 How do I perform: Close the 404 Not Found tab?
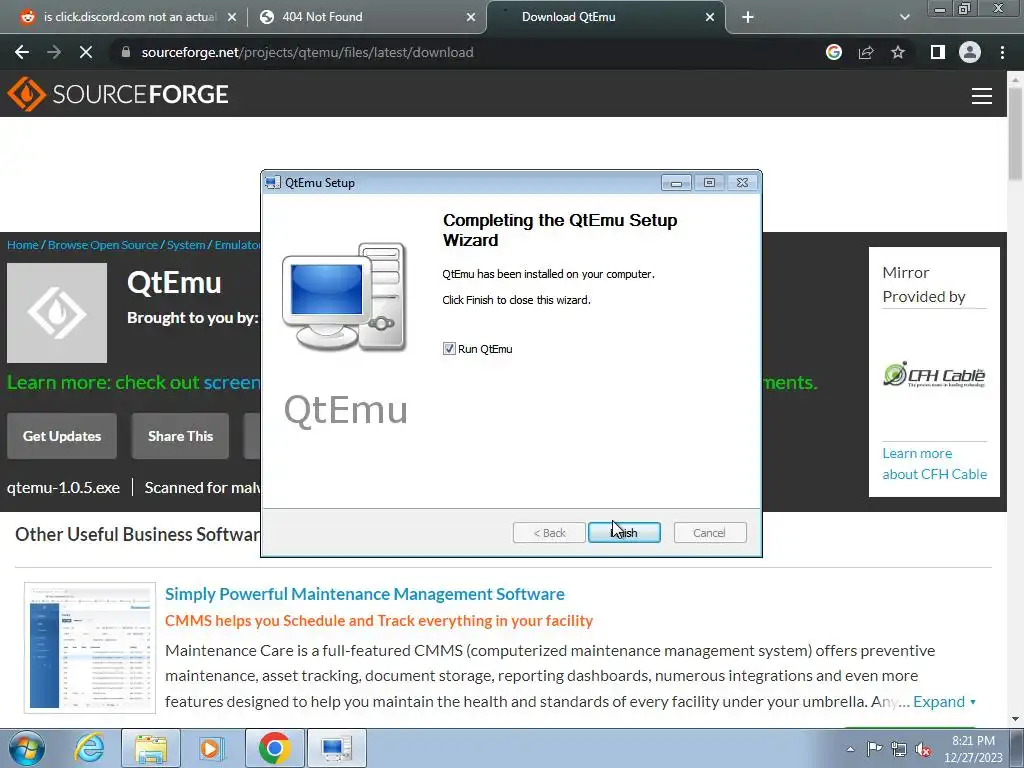point(471,18)
